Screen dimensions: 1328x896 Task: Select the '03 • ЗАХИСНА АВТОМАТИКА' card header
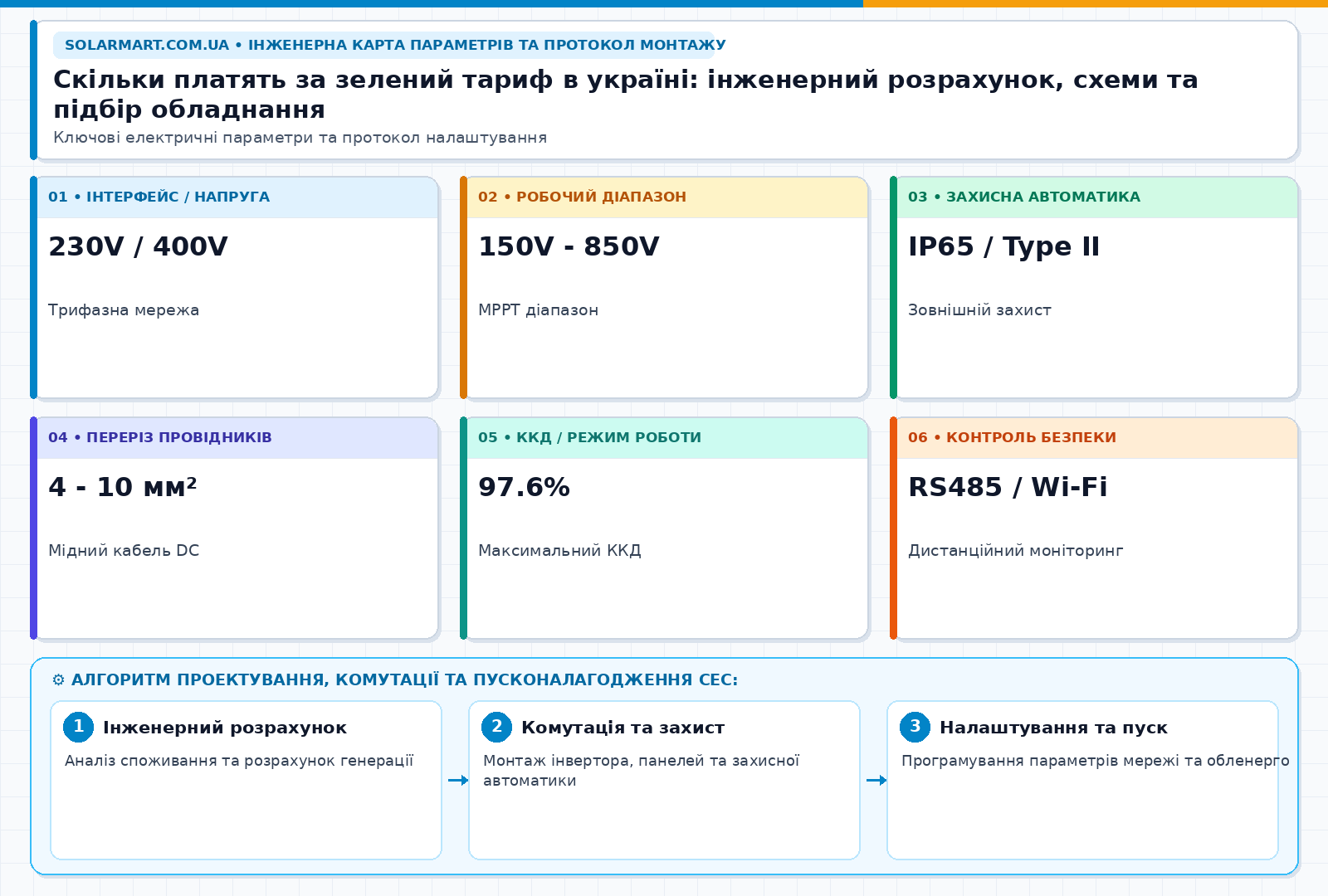coord(1097,197)
